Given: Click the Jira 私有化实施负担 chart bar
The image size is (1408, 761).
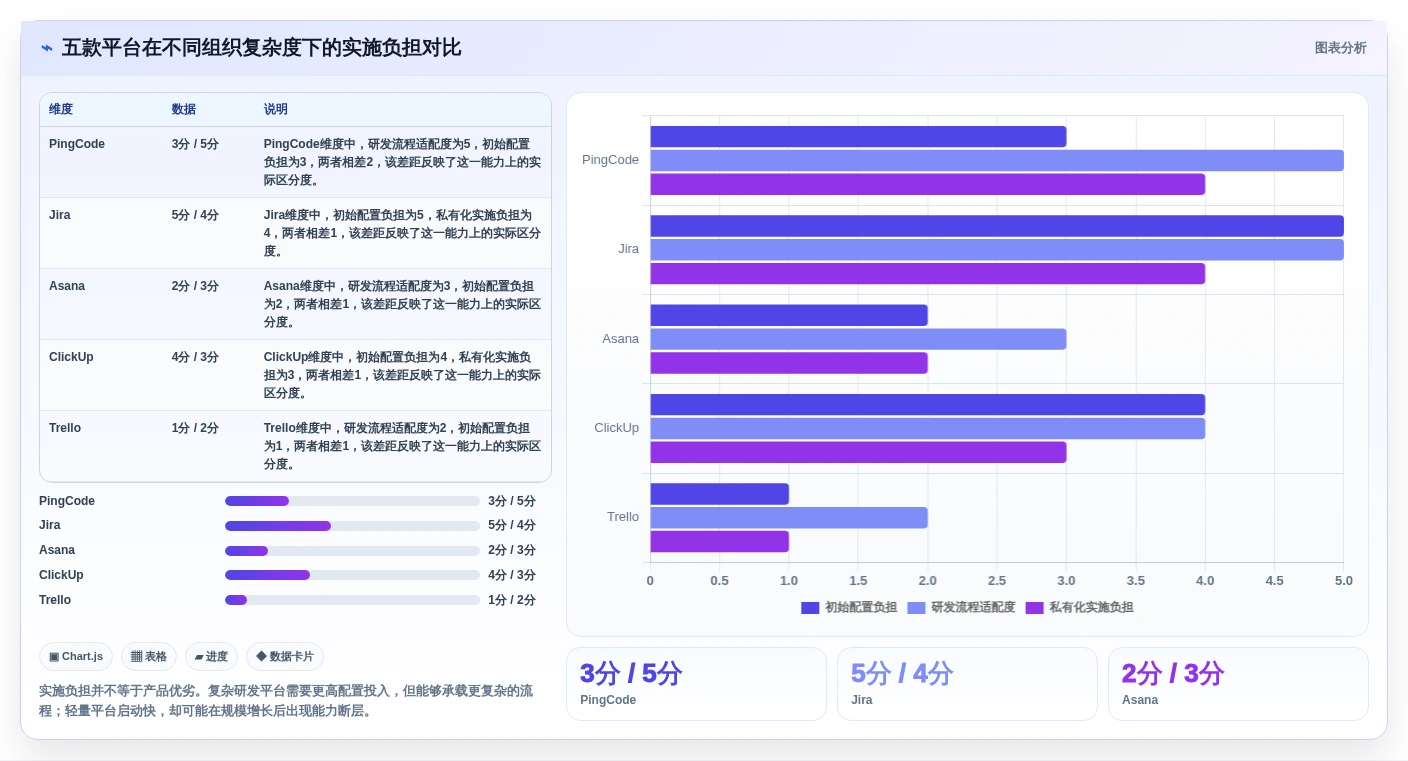Looking at the screenshot, I should point(927,273).
